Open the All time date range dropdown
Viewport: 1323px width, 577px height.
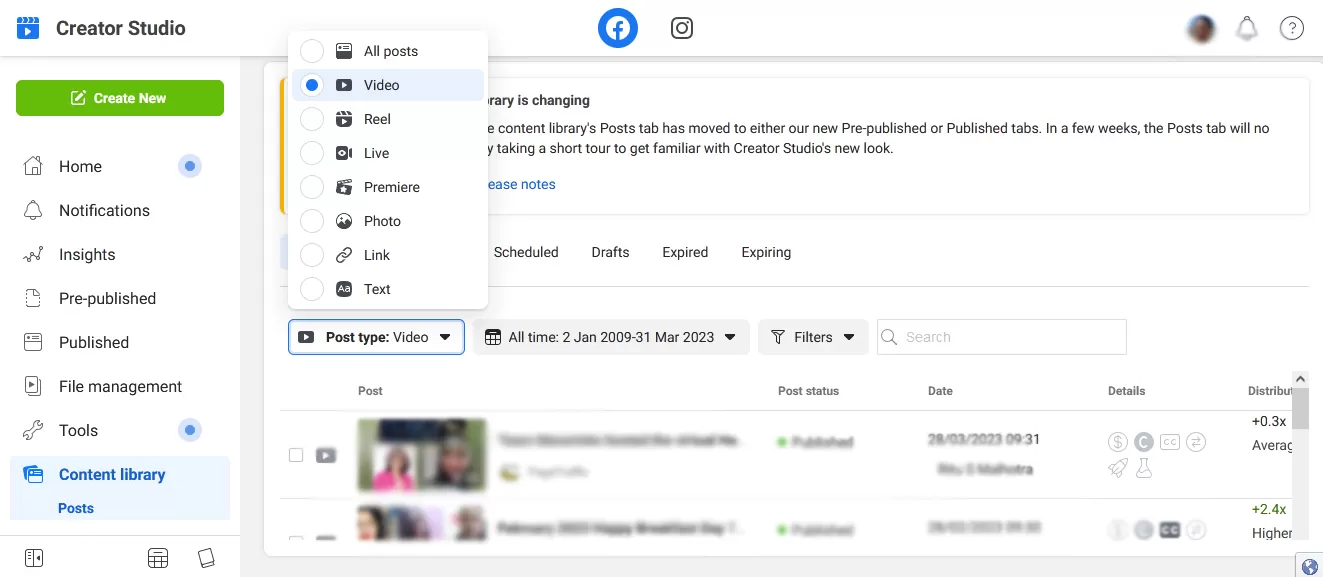pos(611,337)
